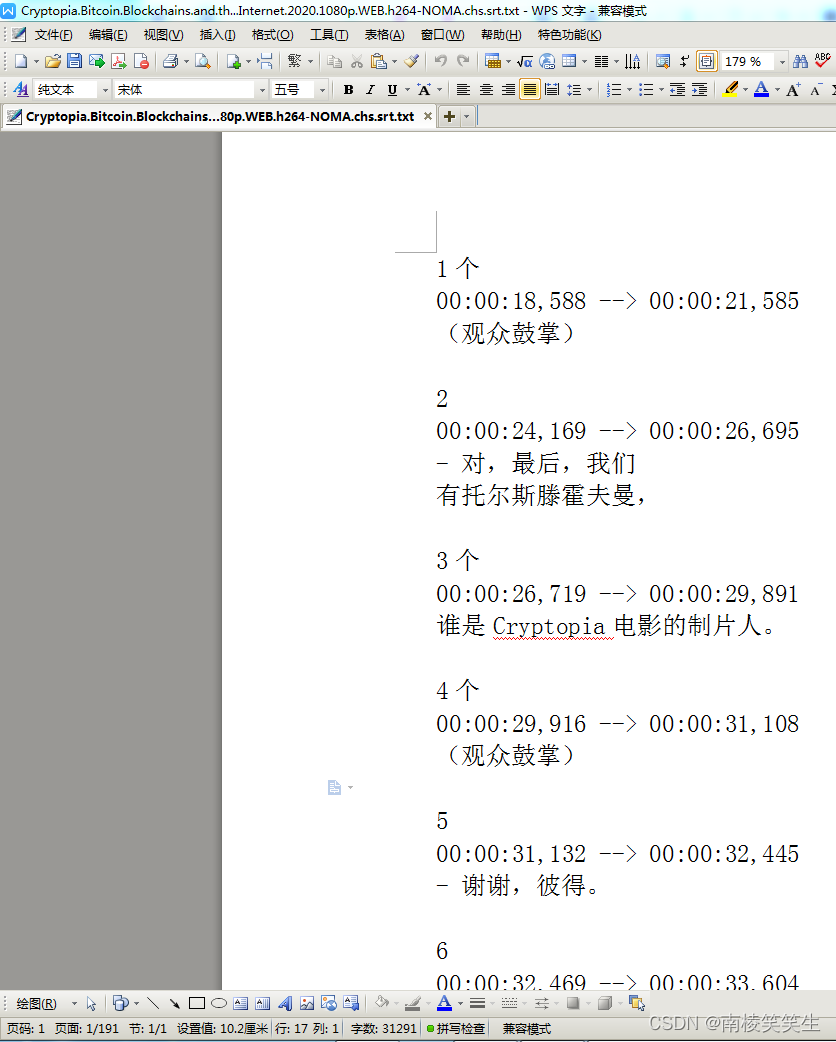Select objects with the arrow pointer tool
Screen dimensions: 836x1042
(91, 1003)
